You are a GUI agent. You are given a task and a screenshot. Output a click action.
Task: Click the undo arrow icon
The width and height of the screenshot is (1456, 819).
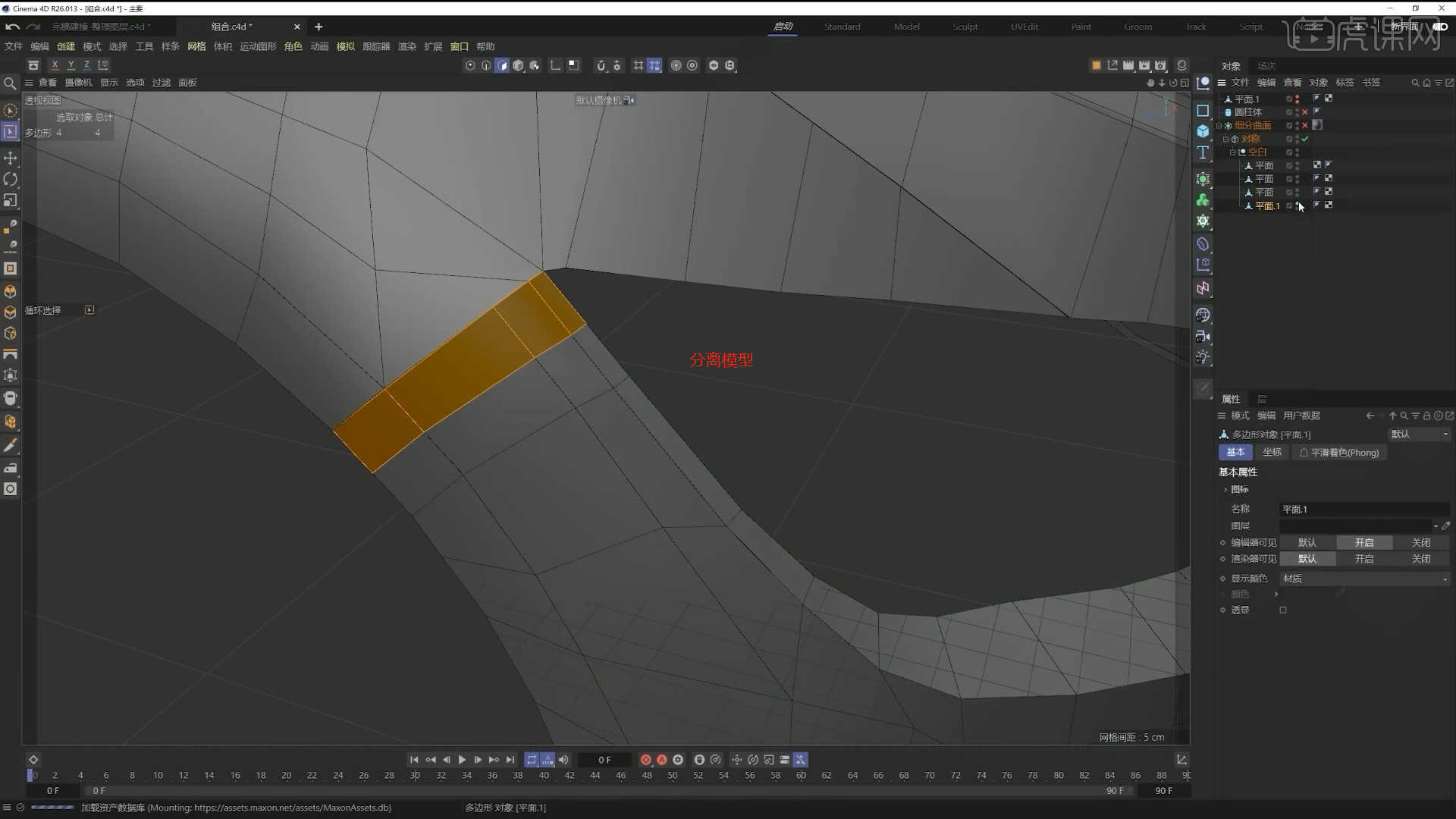13,27
